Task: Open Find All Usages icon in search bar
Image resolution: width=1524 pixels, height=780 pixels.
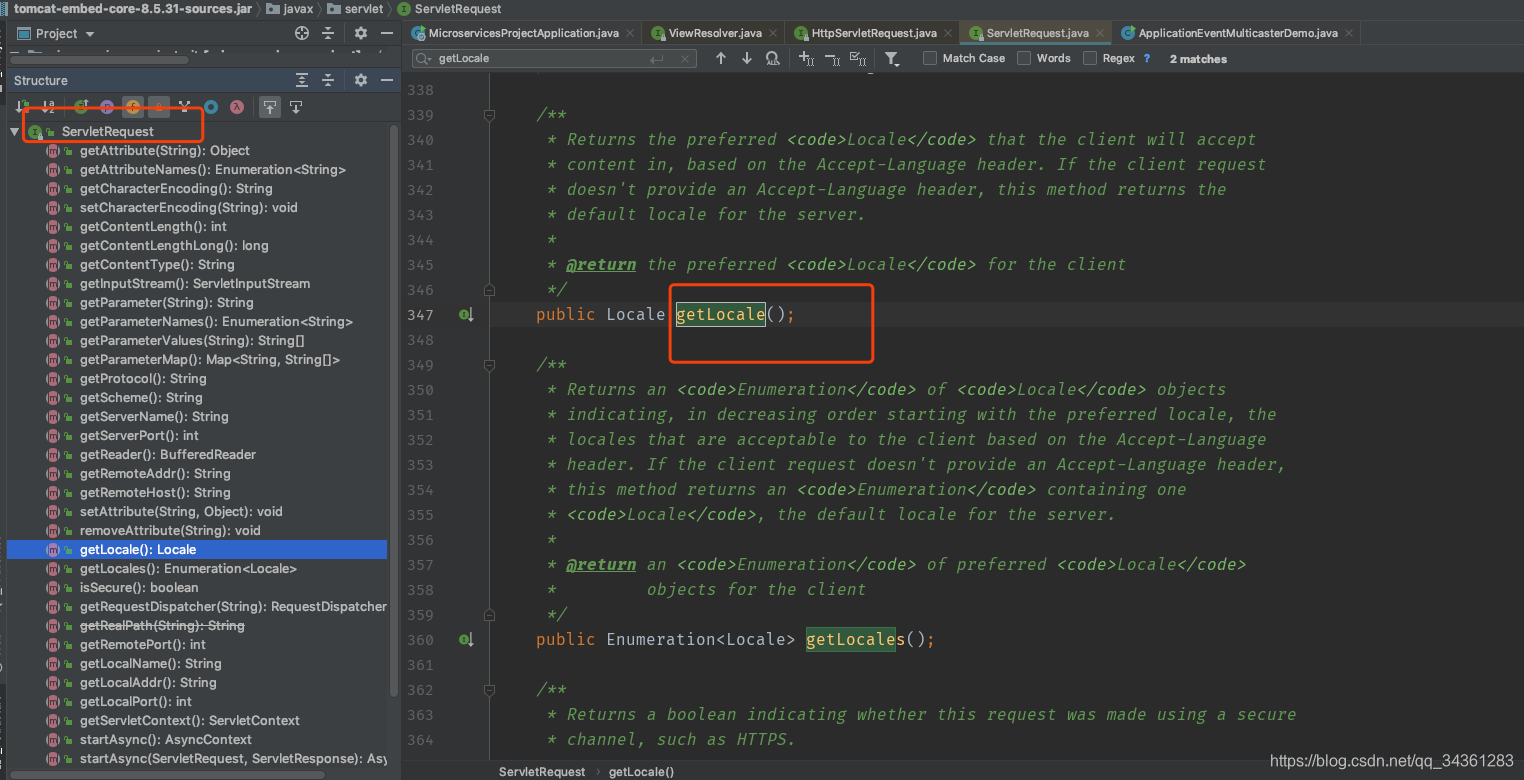Action: [x=772, y=58]
